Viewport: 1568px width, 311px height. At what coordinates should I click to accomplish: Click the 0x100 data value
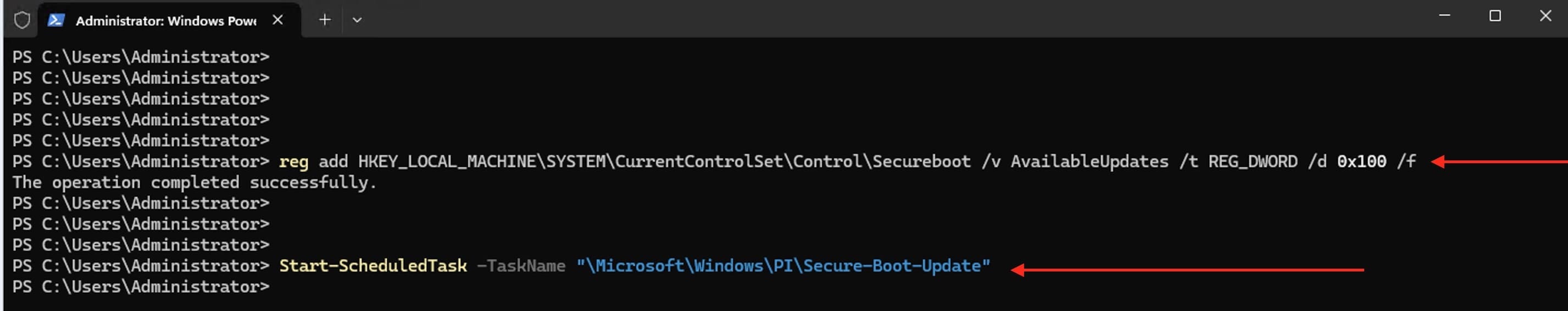1361,162
